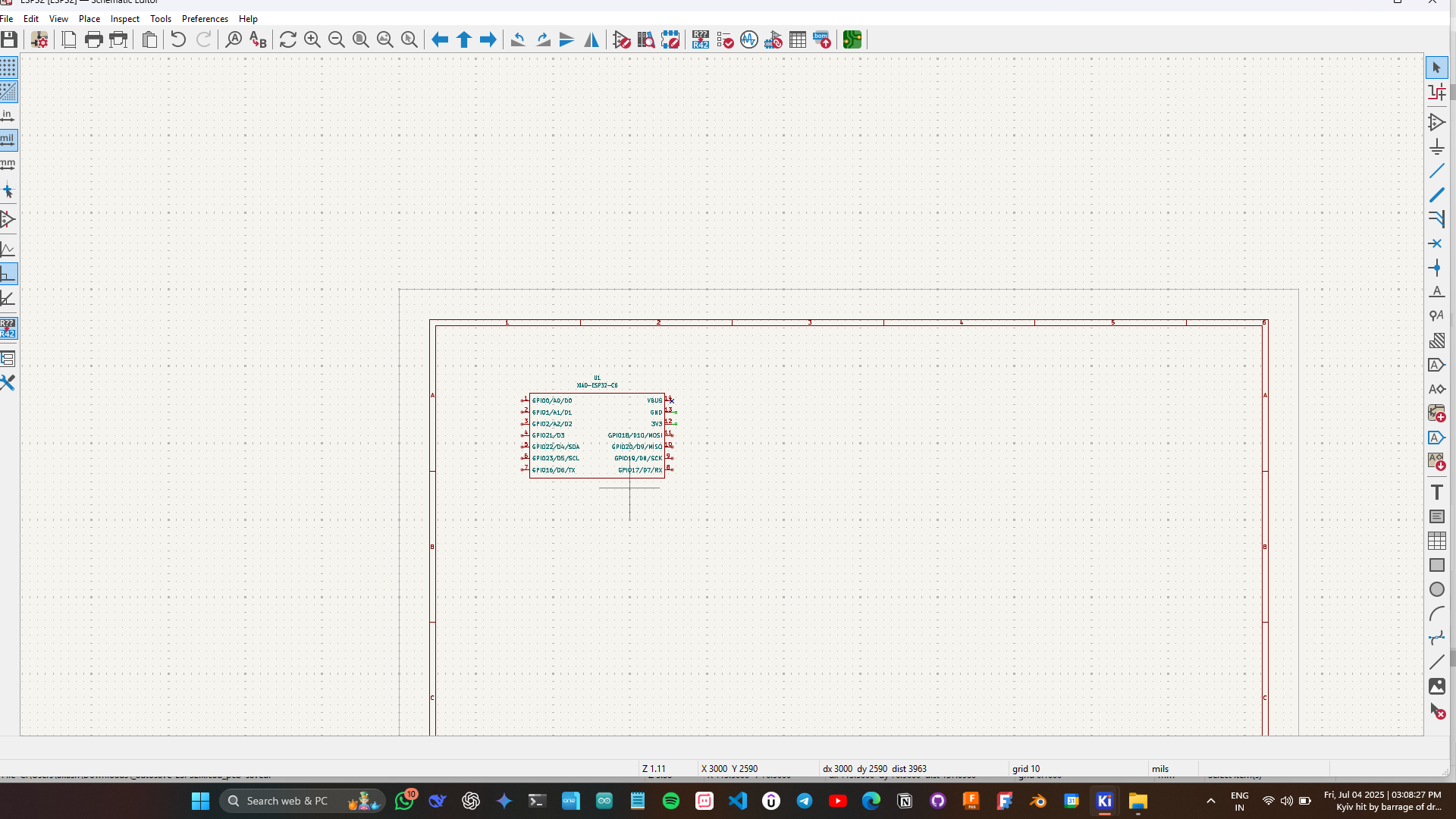Toggle hidden pins visibility
Image resolution: width=1456 pixels, height=819 pixels.
[8, 220]
